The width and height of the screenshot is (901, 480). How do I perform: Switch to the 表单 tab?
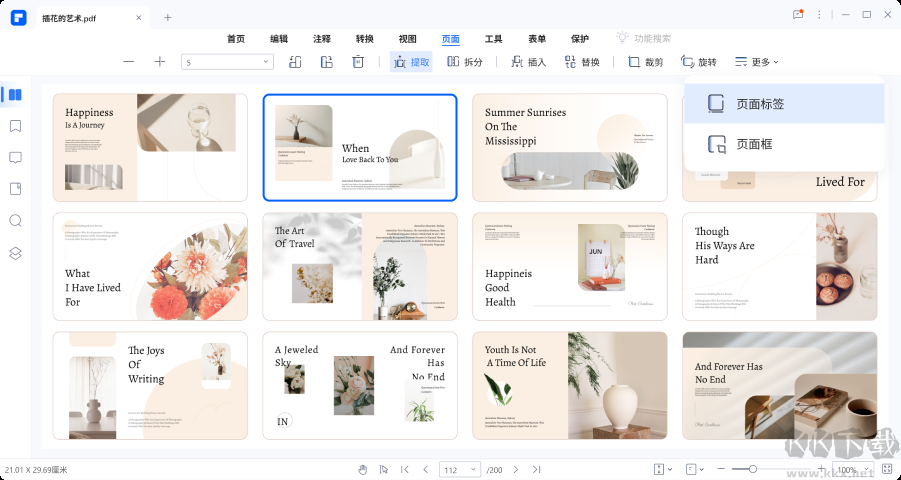pos(537,39)
